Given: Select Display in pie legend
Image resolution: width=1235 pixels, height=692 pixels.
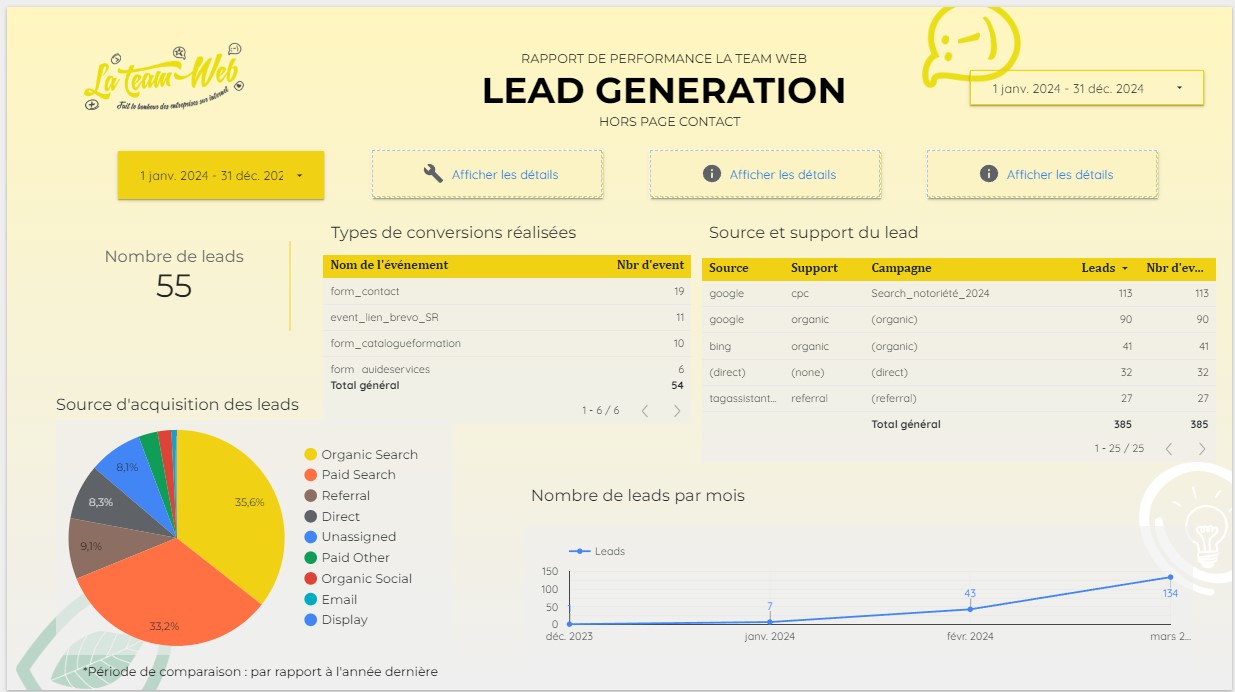Looking at the screenshot, I should click(336, 620).
